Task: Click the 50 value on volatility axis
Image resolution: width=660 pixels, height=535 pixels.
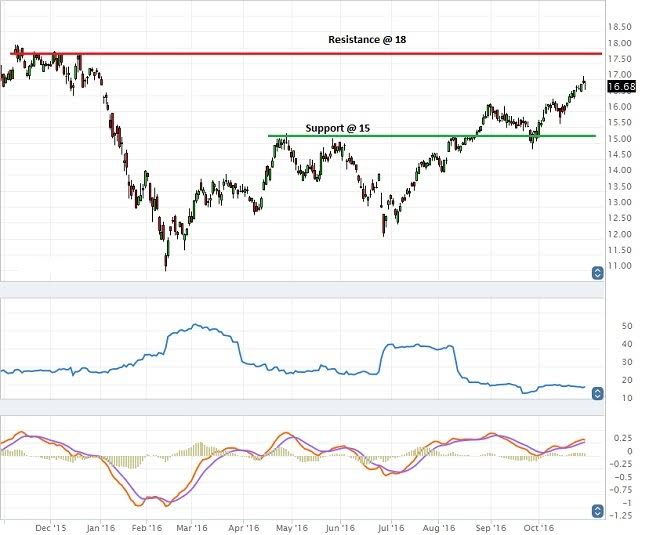Action: point(627,326)
